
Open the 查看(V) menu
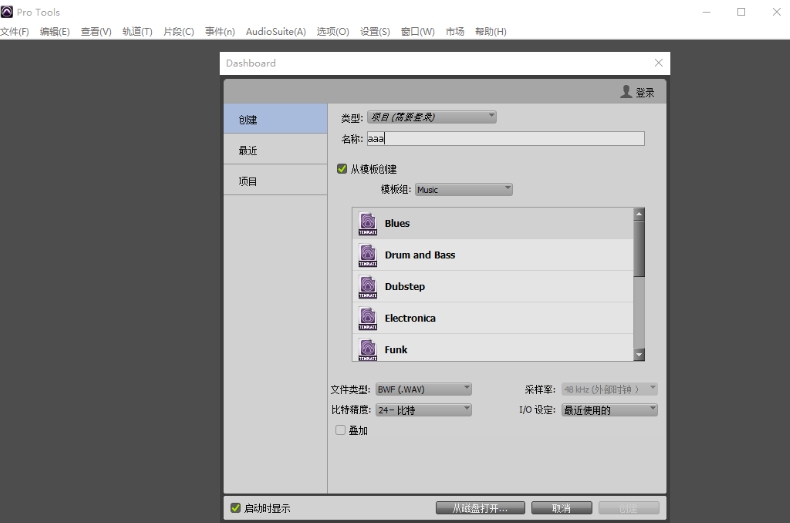tap(96, 32)
